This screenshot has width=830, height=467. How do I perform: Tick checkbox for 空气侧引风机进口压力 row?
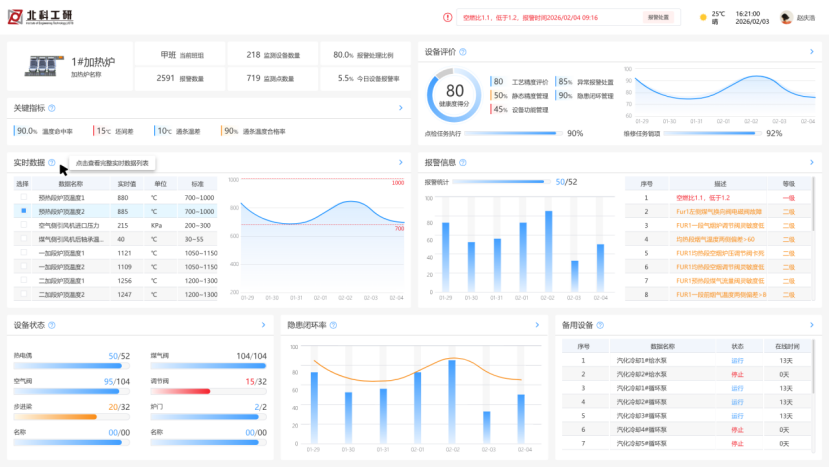23,226
